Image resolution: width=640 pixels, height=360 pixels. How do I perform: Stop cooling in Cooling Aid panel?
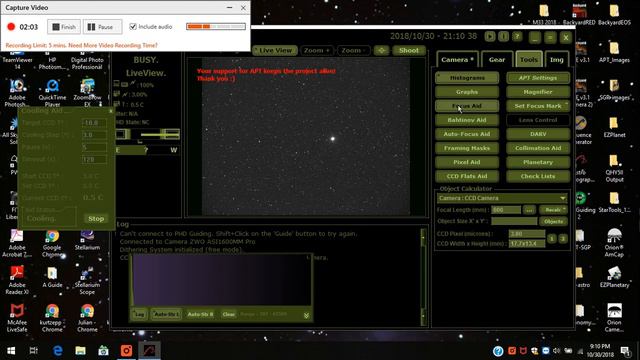click(96, 219)
